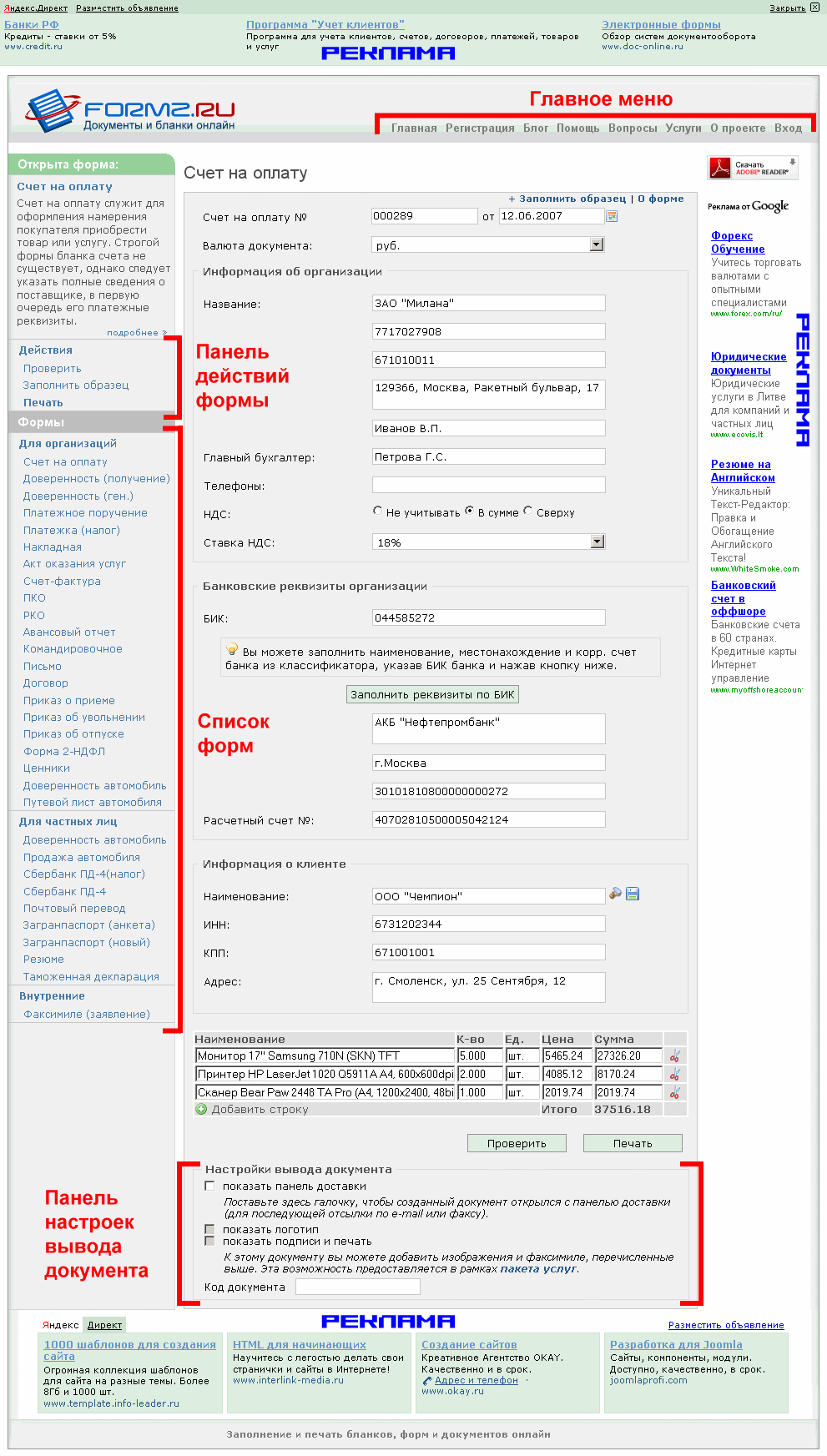This screenshot has height=1456, width=827.
Task: Open the 'Авансовый отчет' form link
Action: pyautogui.click(x=69, y=632)
